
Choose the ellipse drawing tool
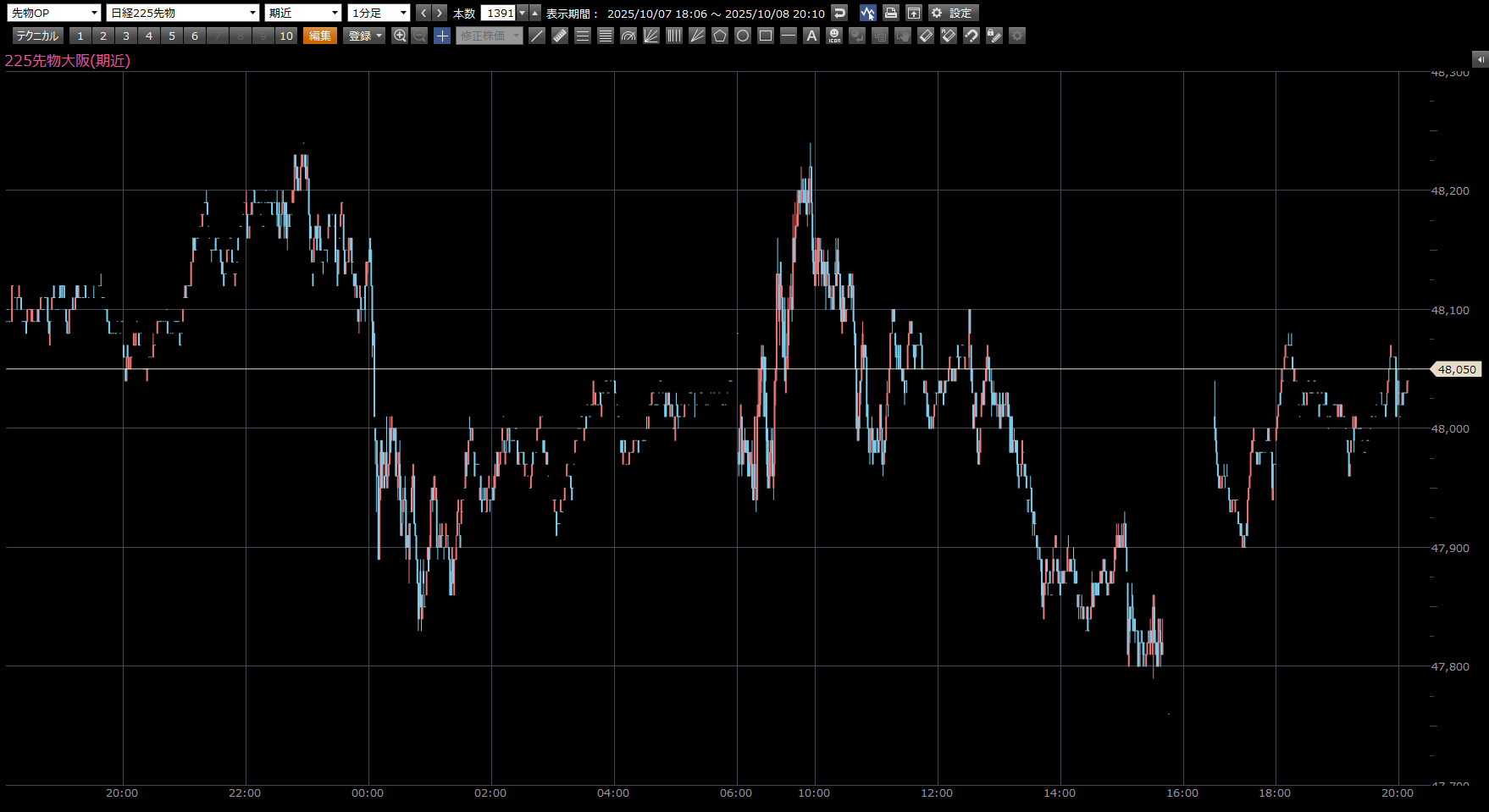[743, 36]
